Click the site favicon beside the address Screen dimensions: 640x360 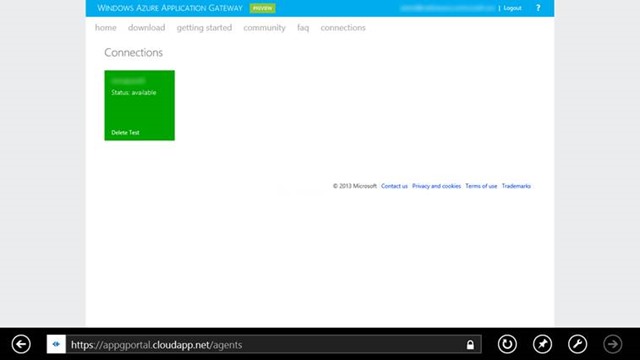tap(56, 344)
